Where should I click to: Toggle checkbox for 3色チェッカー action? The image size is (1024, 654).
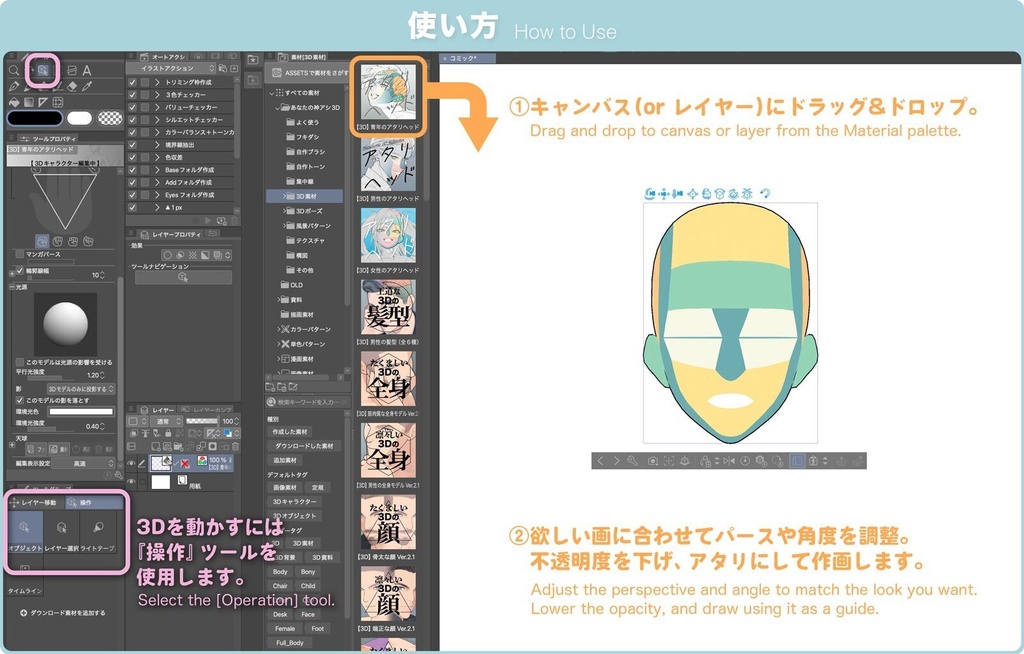click(x=133, y=95)
